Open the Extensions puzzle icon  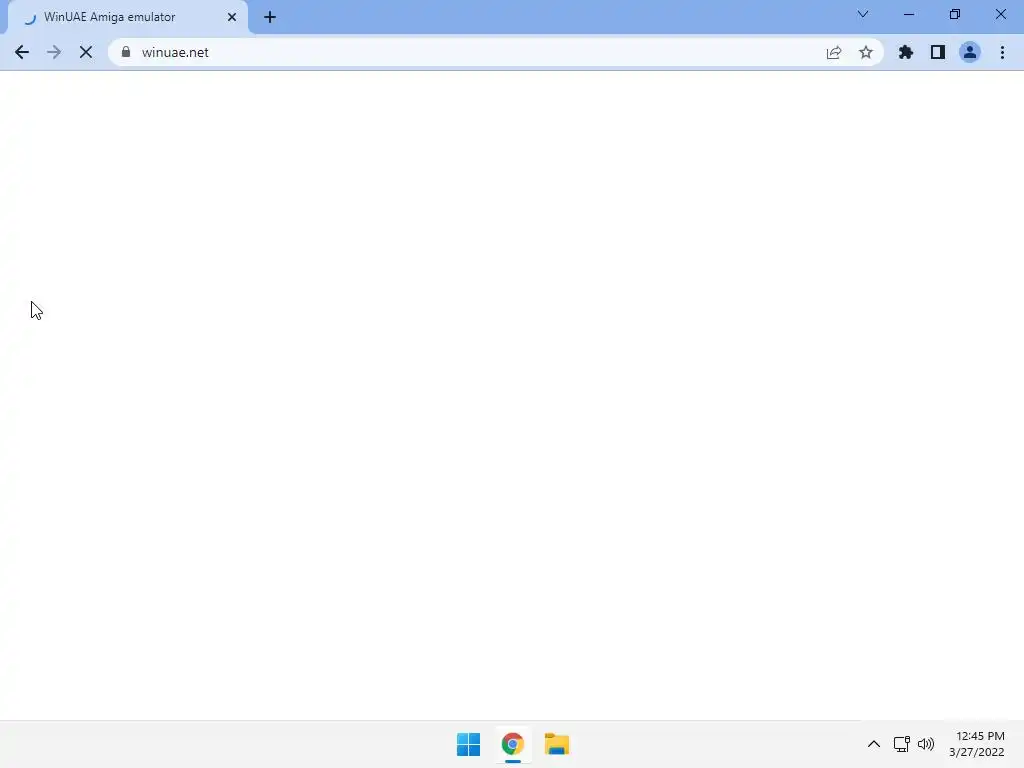pyautogui.click(x=906, y=52)
